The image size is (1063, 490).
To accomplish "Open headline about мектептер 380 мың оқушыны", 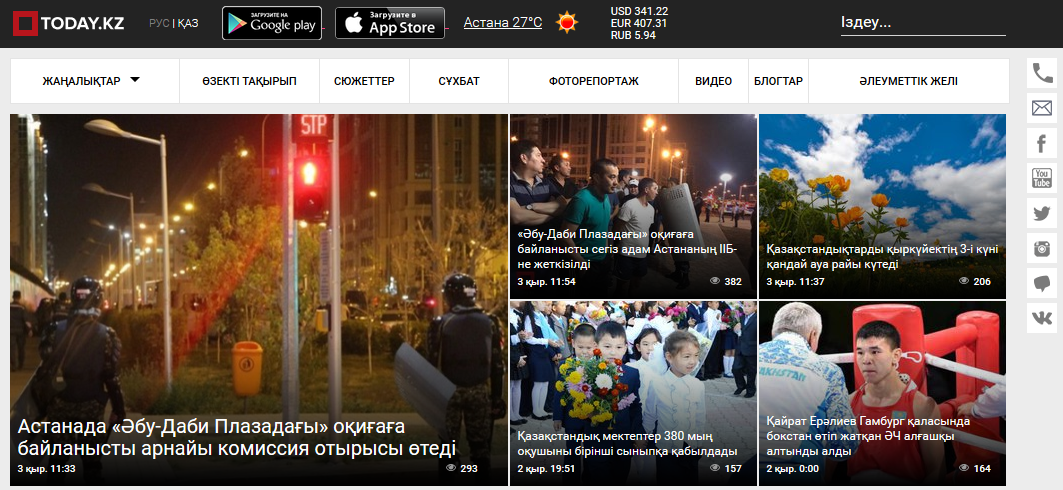I will 626,443.
